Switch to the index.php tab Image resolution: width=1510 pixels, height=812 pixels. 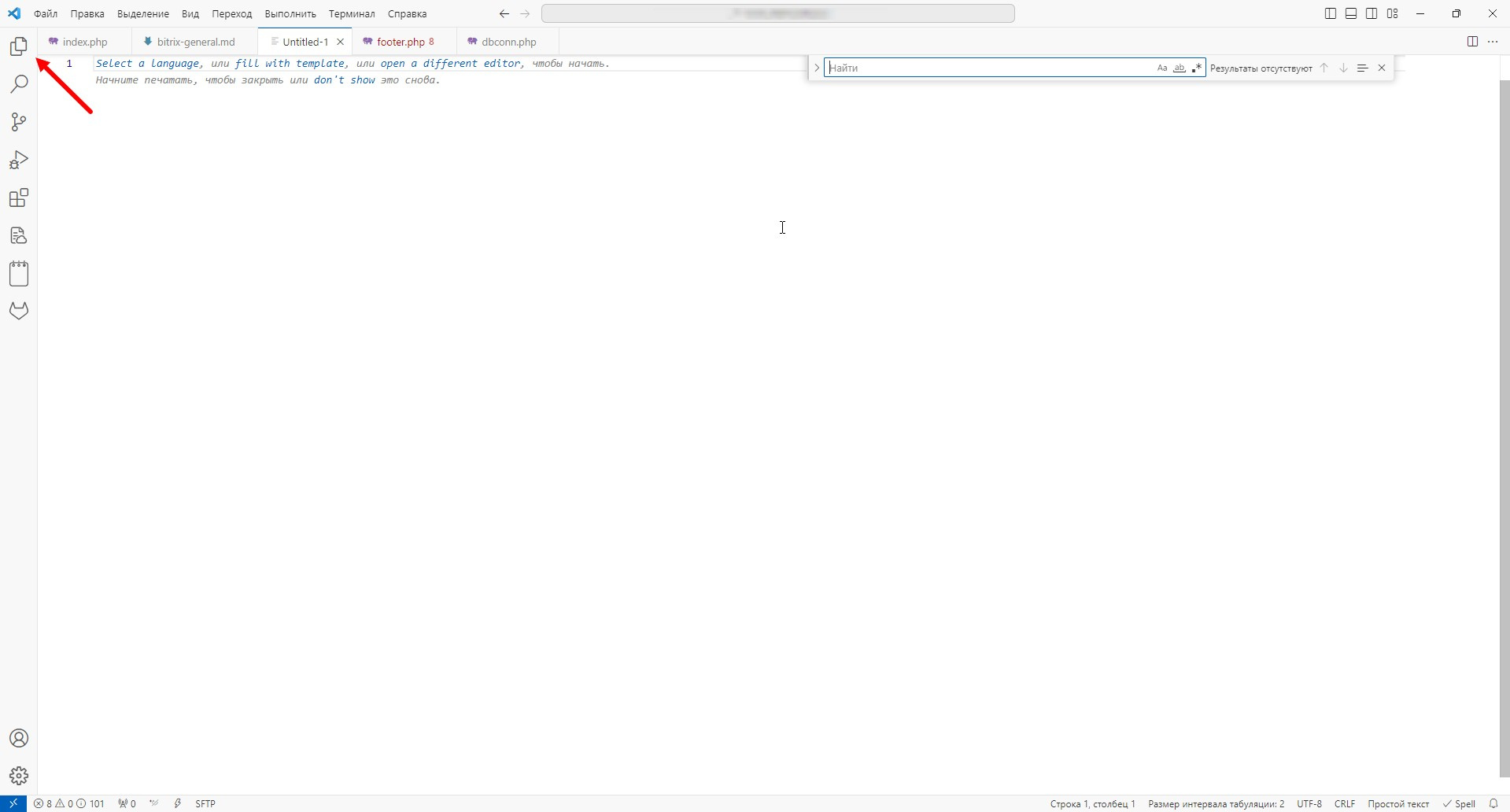point(84,42)
